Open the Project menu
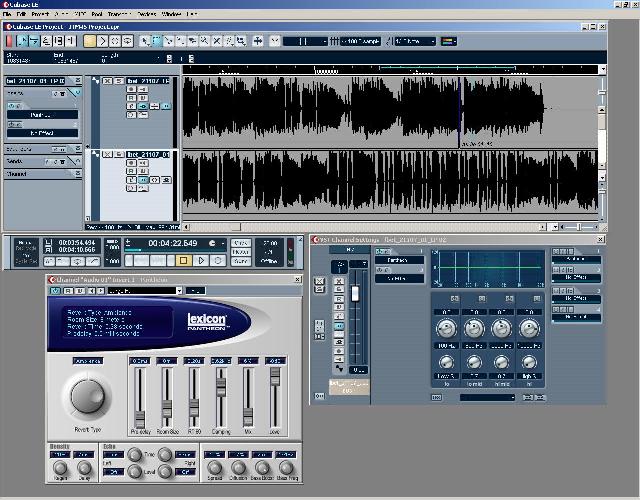640x500 pixels. [x=40, y=14]
